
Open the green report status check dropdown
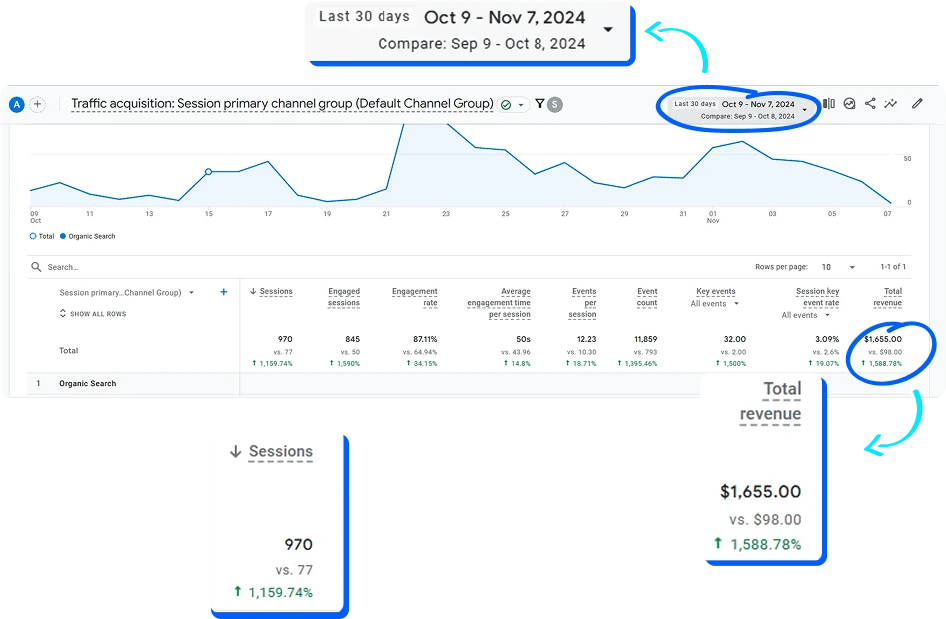pyautogui.click(x=512, y=104)
